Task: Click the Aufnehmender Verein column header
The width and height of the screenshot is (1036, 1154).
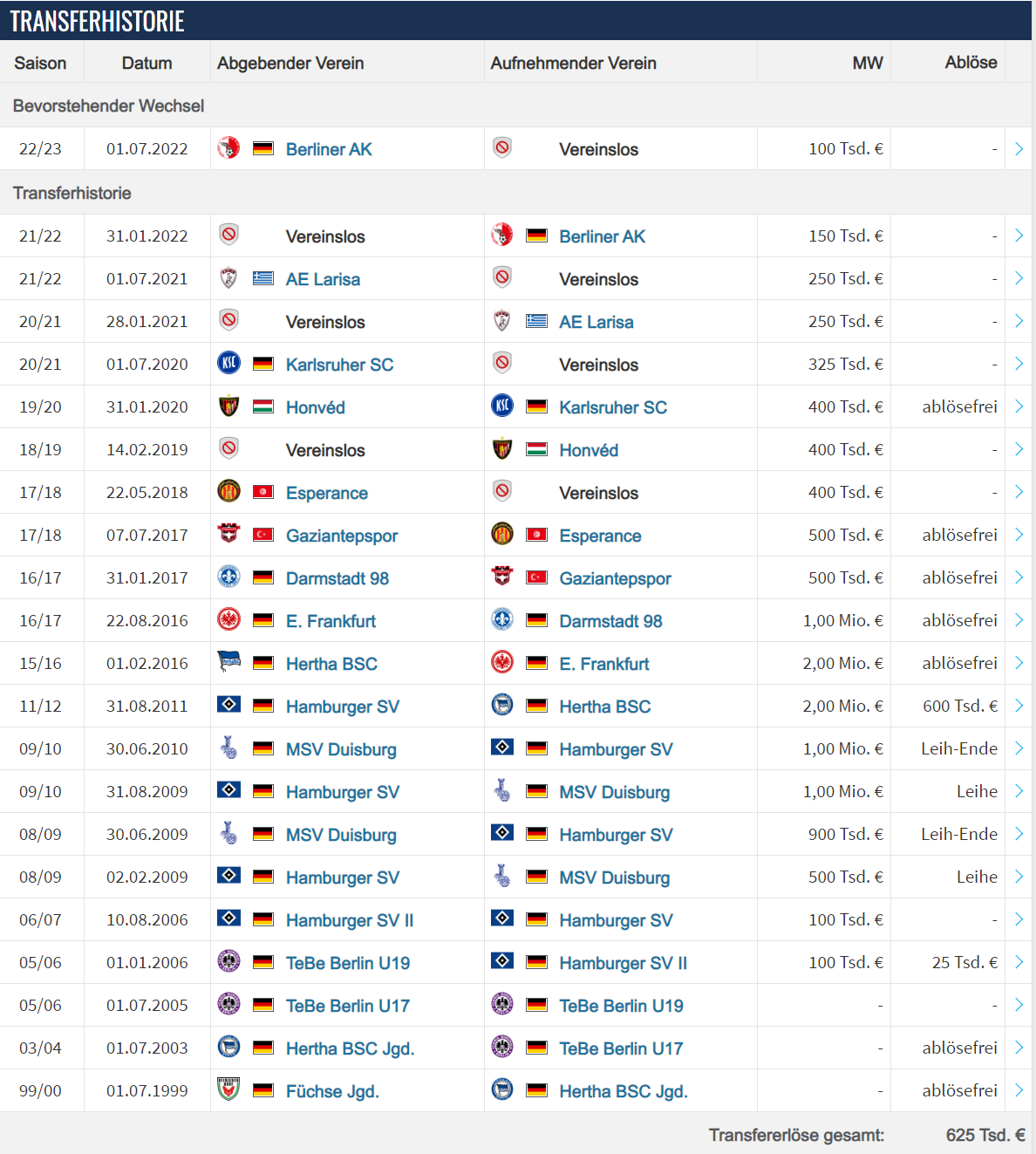Action: tap(573, 63)
